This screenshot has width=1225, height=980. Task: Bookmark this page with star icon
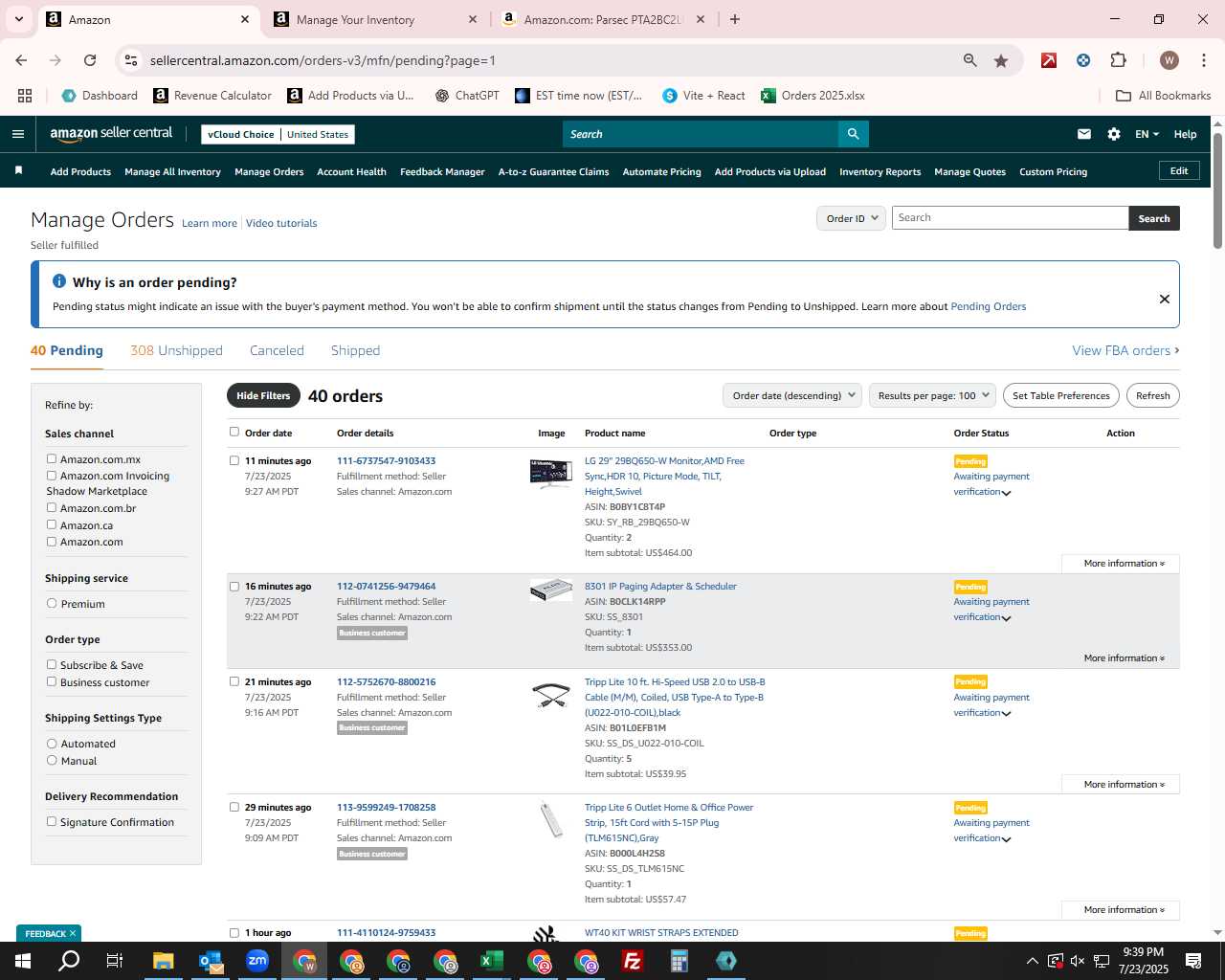pyautogui.click(x=1001, y=60)
